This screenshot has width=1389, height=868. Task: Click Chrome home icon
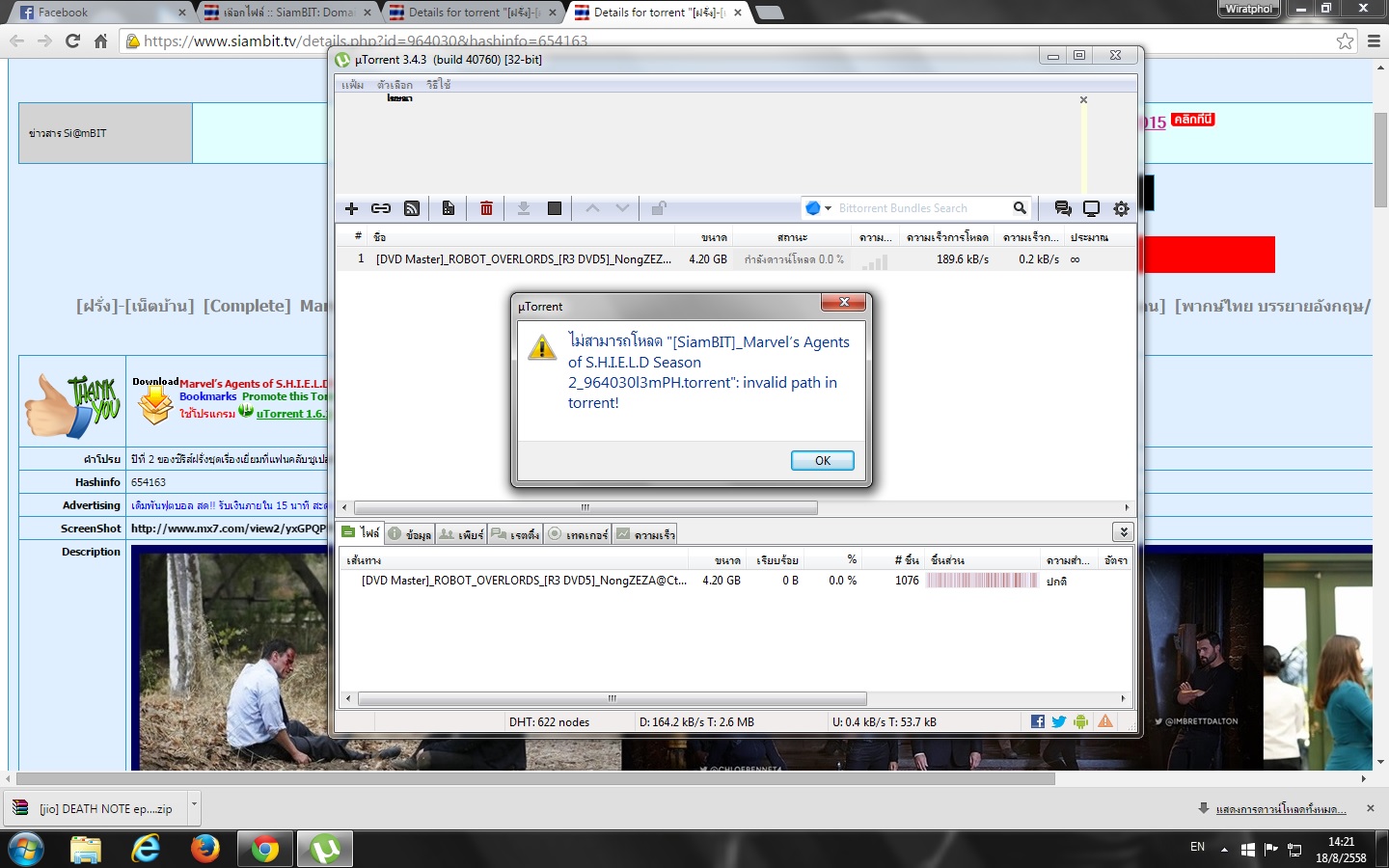[101, 41]
